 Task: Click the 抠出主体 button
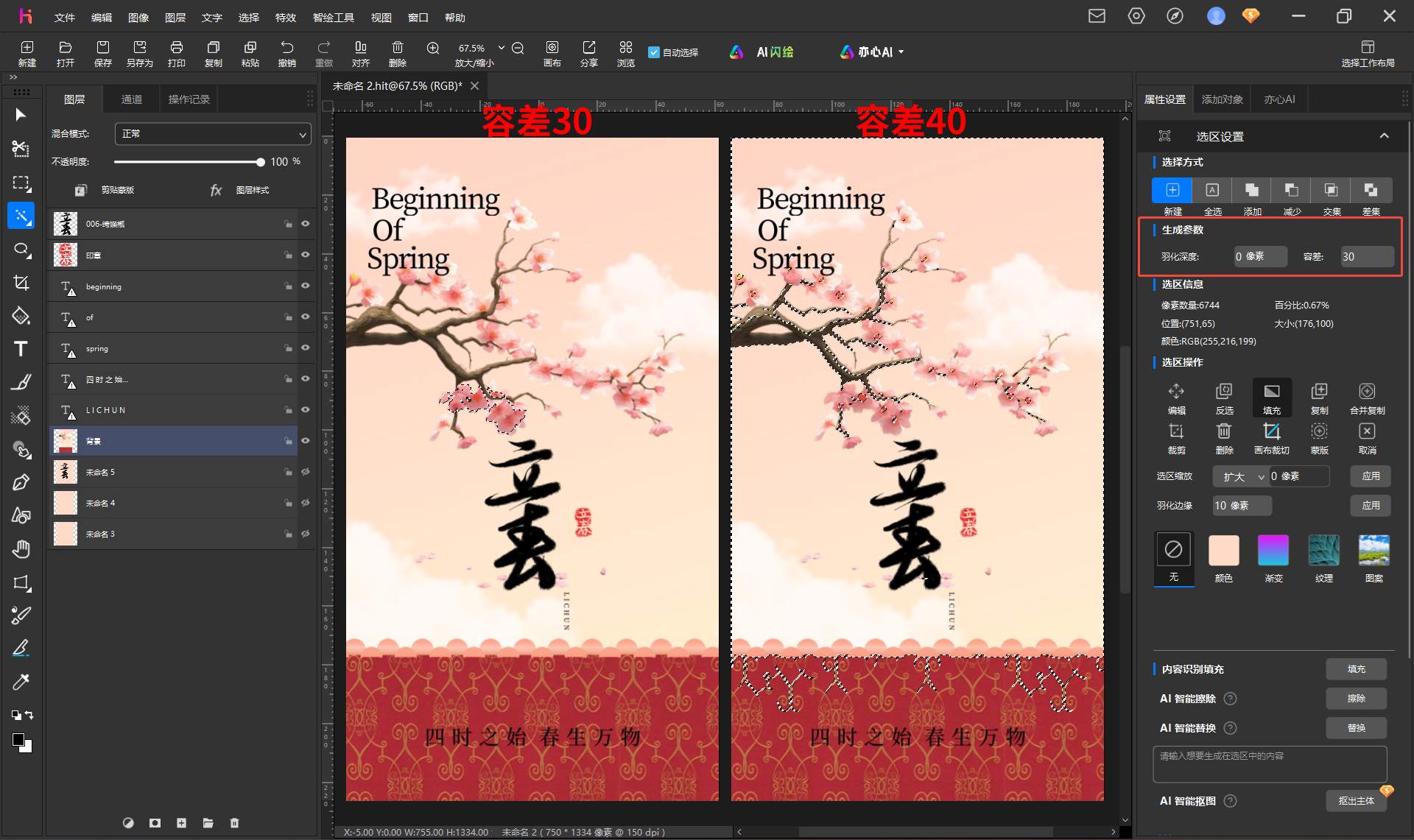[x=1357, y=801]
